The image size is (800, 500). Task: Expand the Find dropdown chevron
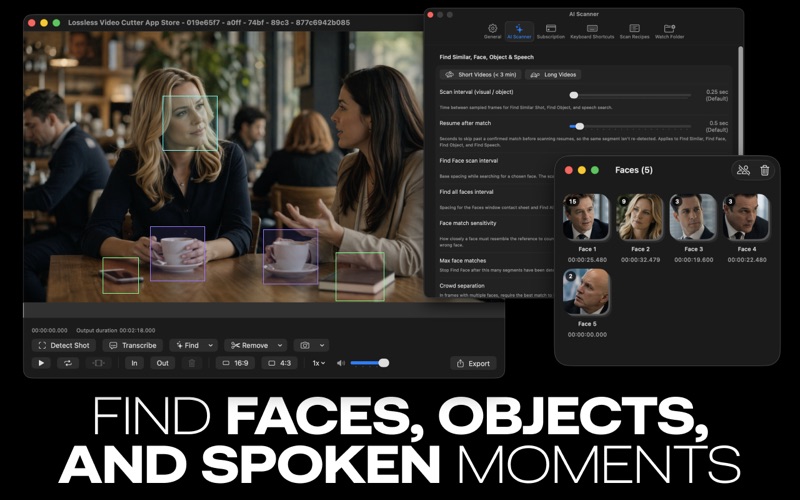click(210, 345)
